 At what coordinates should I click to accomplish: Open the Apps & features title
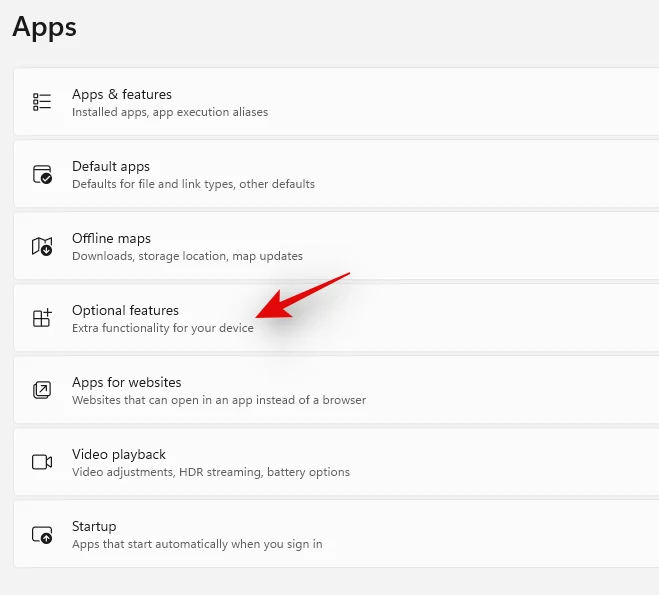121,94
